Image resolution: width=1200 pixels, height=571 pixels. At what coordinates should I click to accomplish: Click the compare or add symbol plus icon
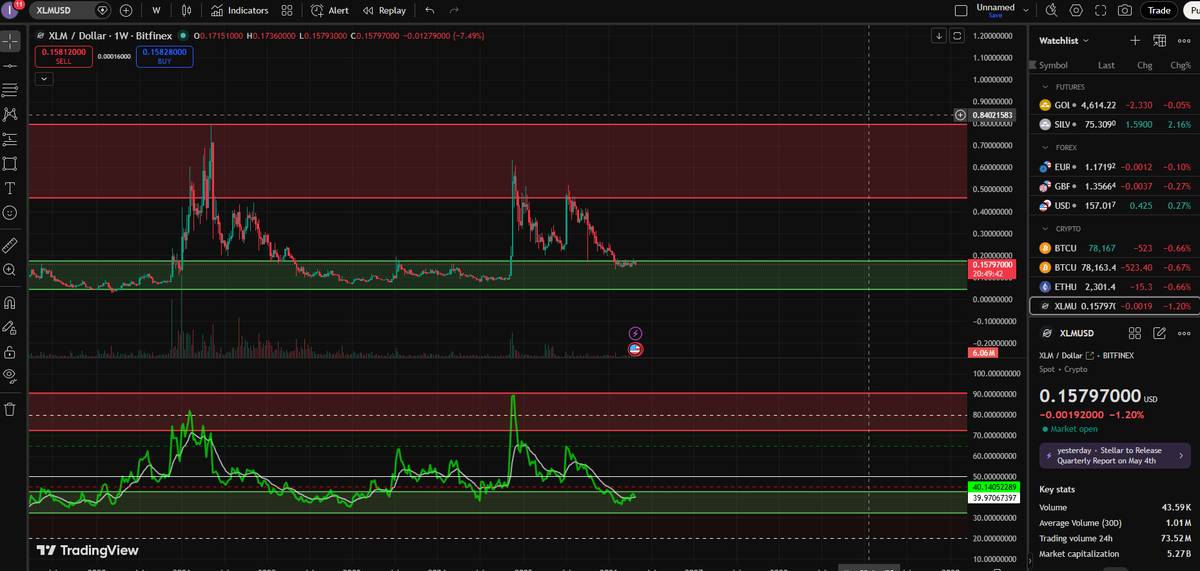126,10
